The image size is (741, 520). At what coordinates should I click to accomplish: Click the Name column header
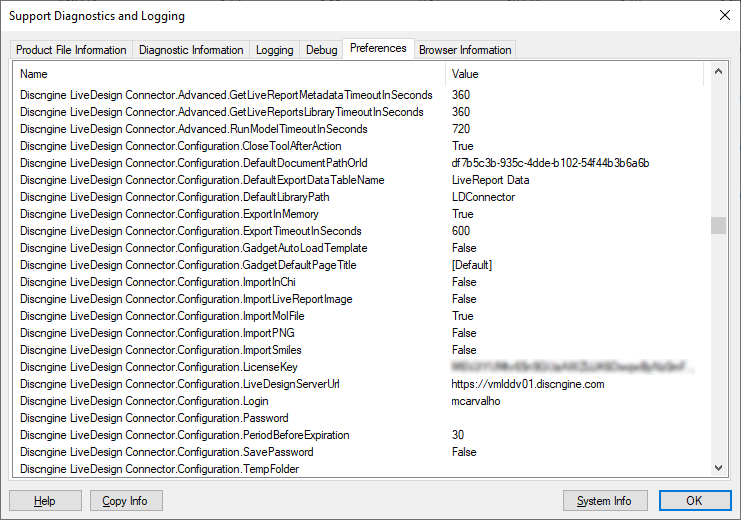tap(229, 74)
